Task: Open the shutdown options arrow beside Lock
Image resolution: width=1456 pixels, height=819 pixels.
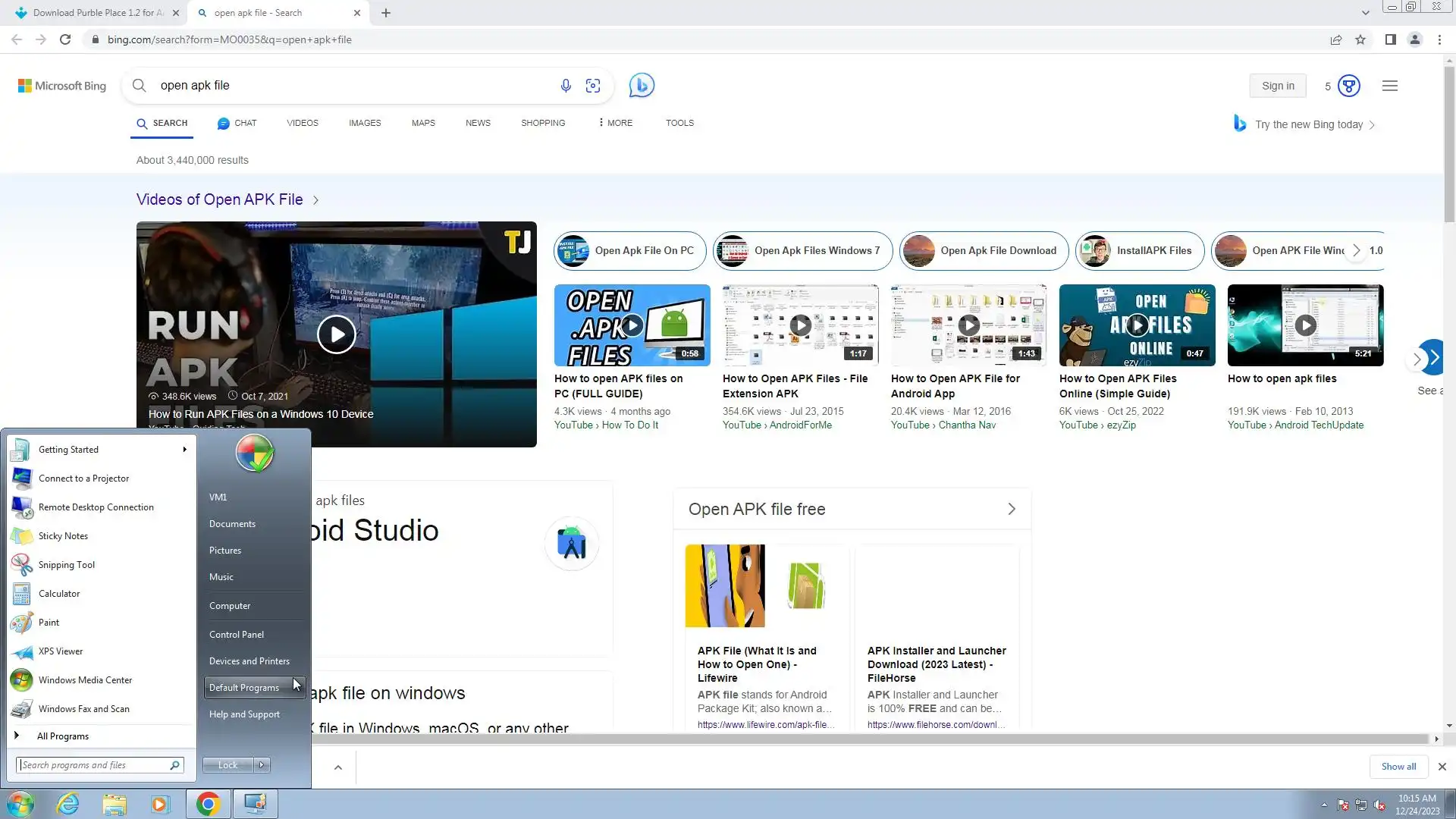Action: [262, 765]
